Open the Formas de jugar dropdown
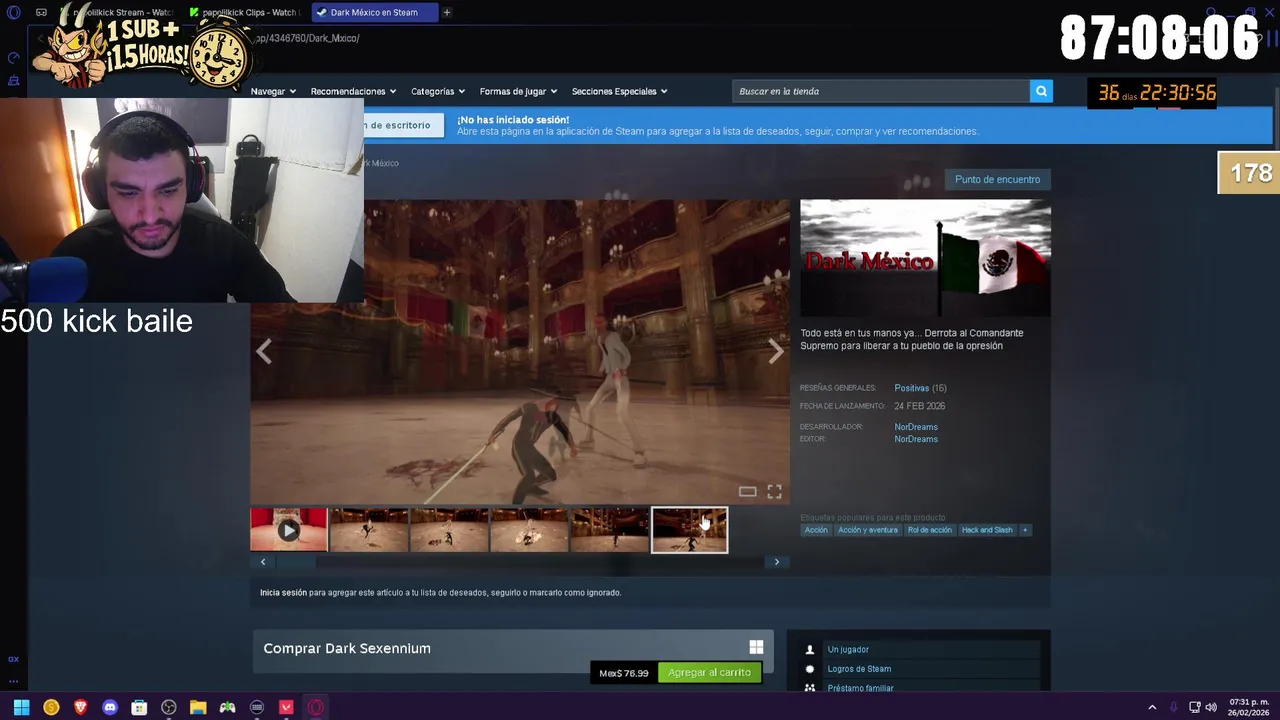1280x720 pixels. tap(518, 91)
